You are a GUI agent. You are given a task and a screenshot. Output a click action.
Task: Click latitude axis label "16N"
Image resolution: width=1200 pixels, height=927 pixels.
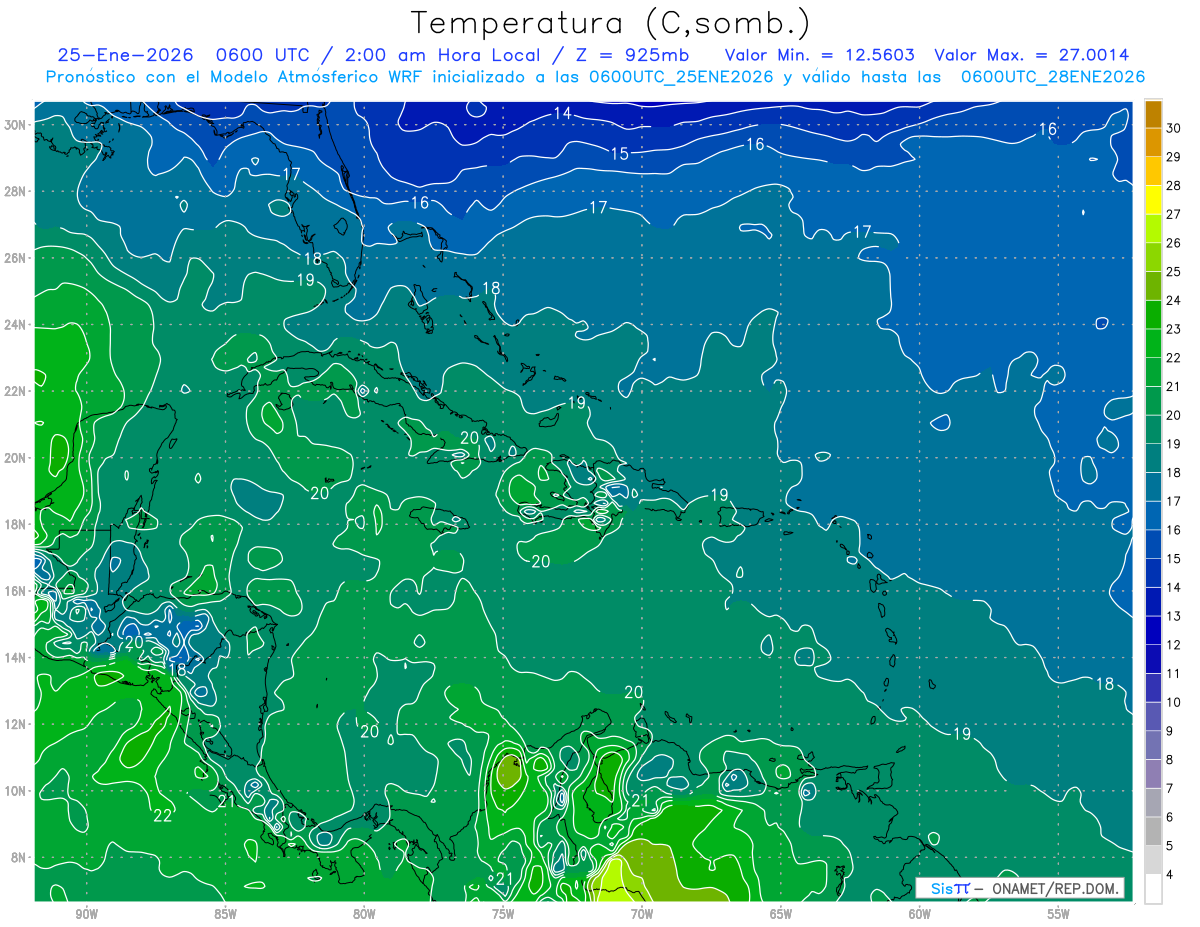tap(16, 591)
